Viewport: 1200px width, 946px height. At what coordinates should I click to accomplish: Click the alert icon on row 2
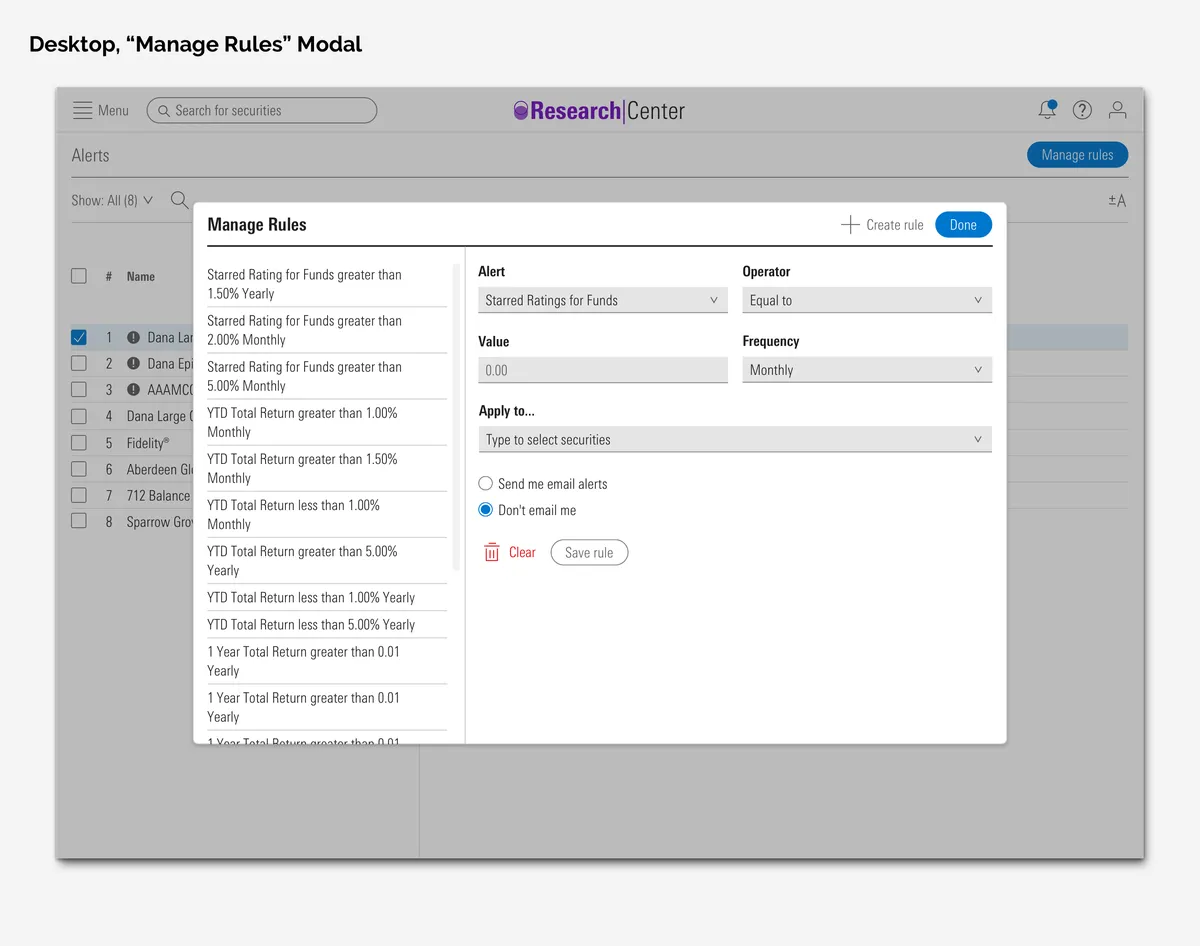coord(134,364)
